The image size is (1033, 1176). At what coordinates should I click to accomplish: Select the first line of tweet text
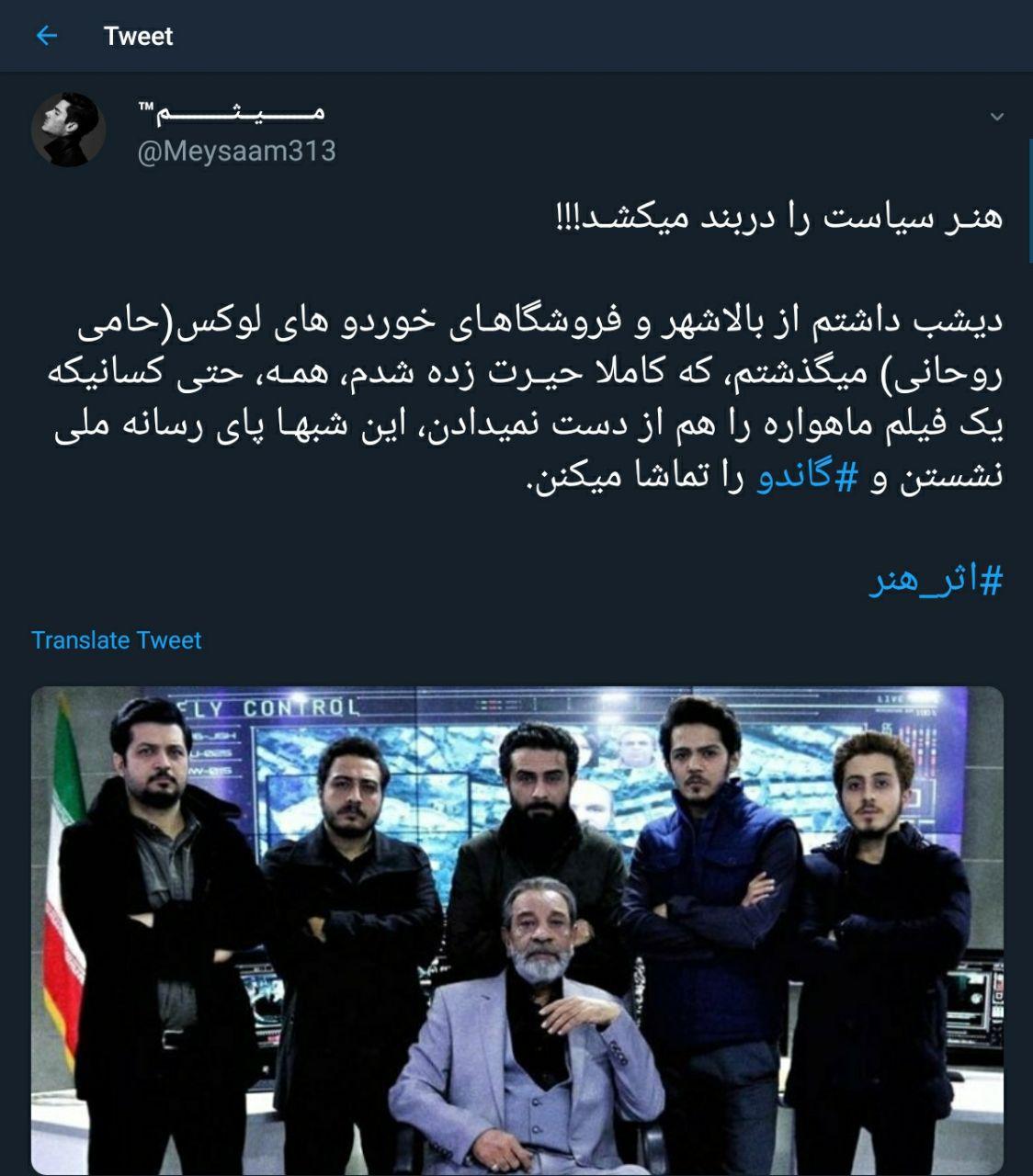779,219
